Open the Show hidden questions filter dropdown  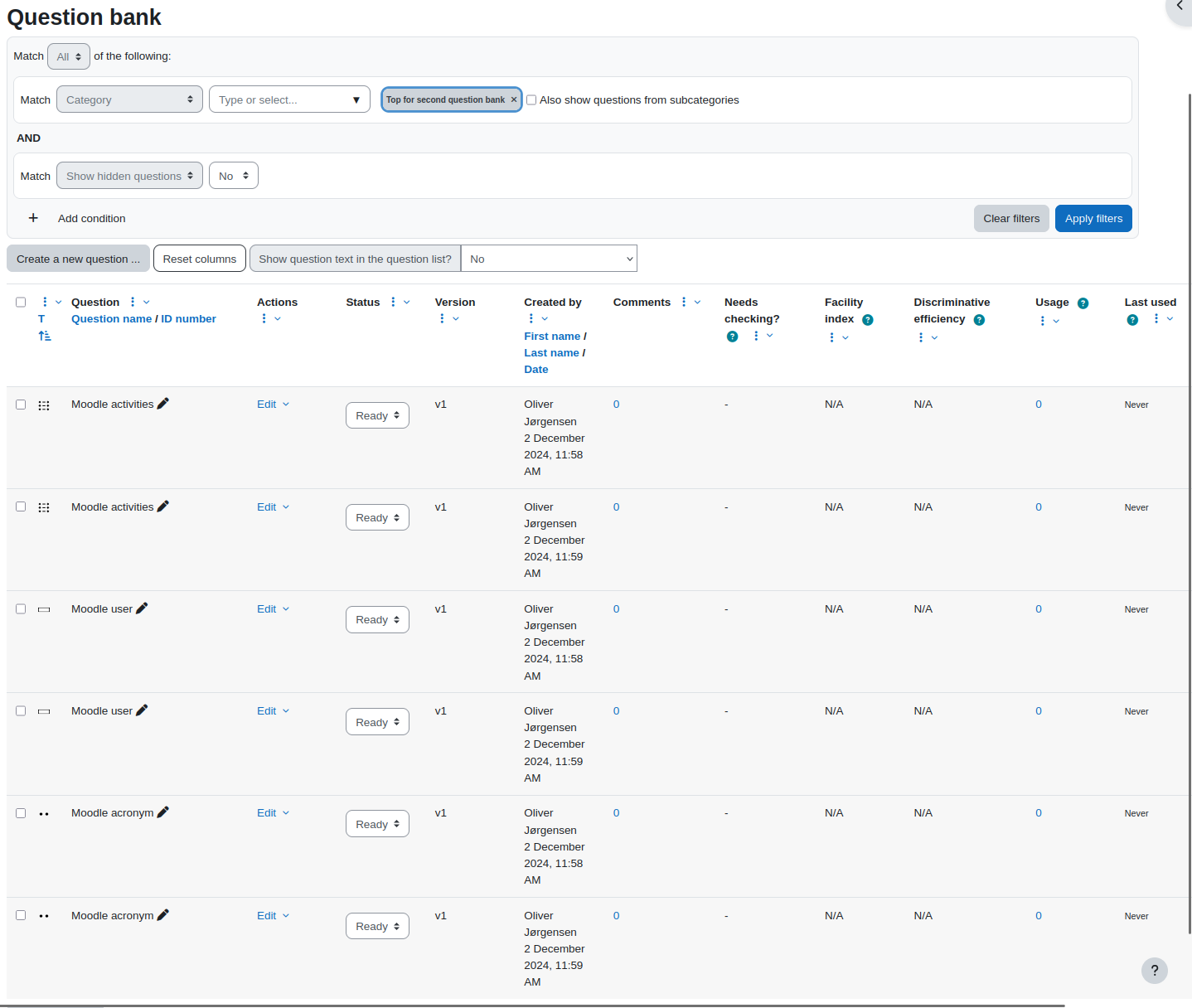(x=129, y=176)
